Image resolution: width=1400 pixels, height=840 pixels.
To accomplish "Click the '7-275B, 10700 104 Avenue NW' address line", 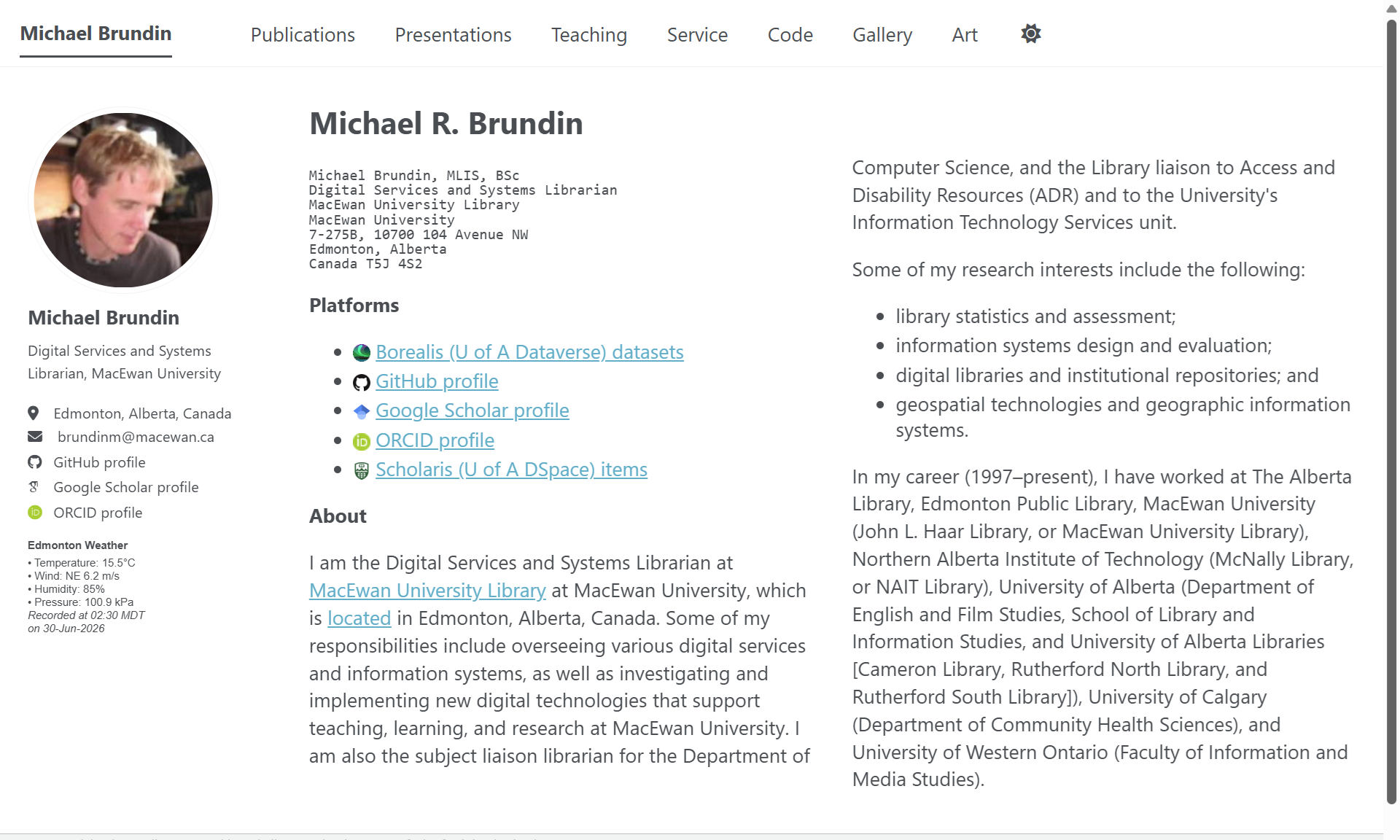I will [419, 235].
